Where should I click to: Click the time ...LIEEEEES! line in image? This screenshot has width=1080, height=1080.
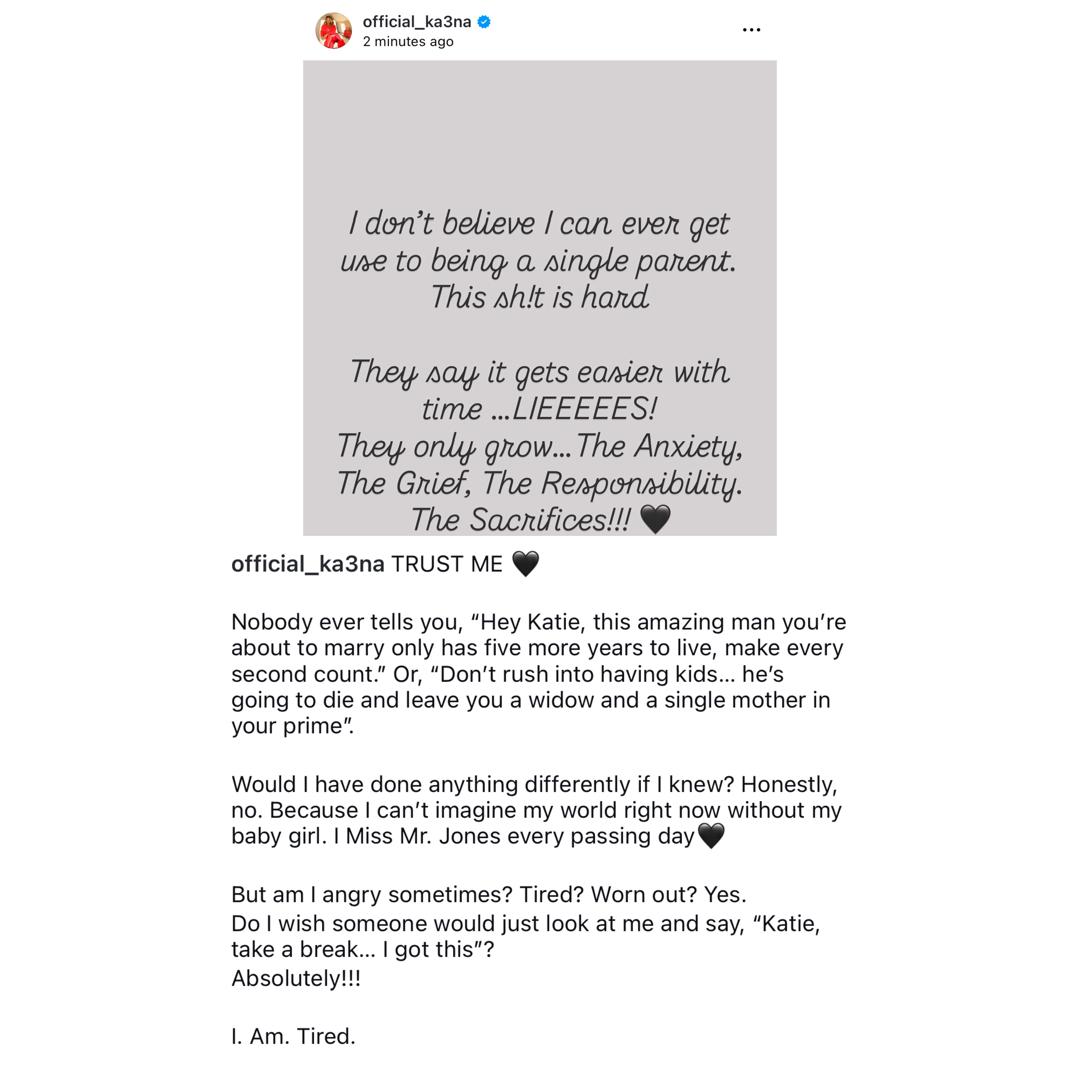540,409
